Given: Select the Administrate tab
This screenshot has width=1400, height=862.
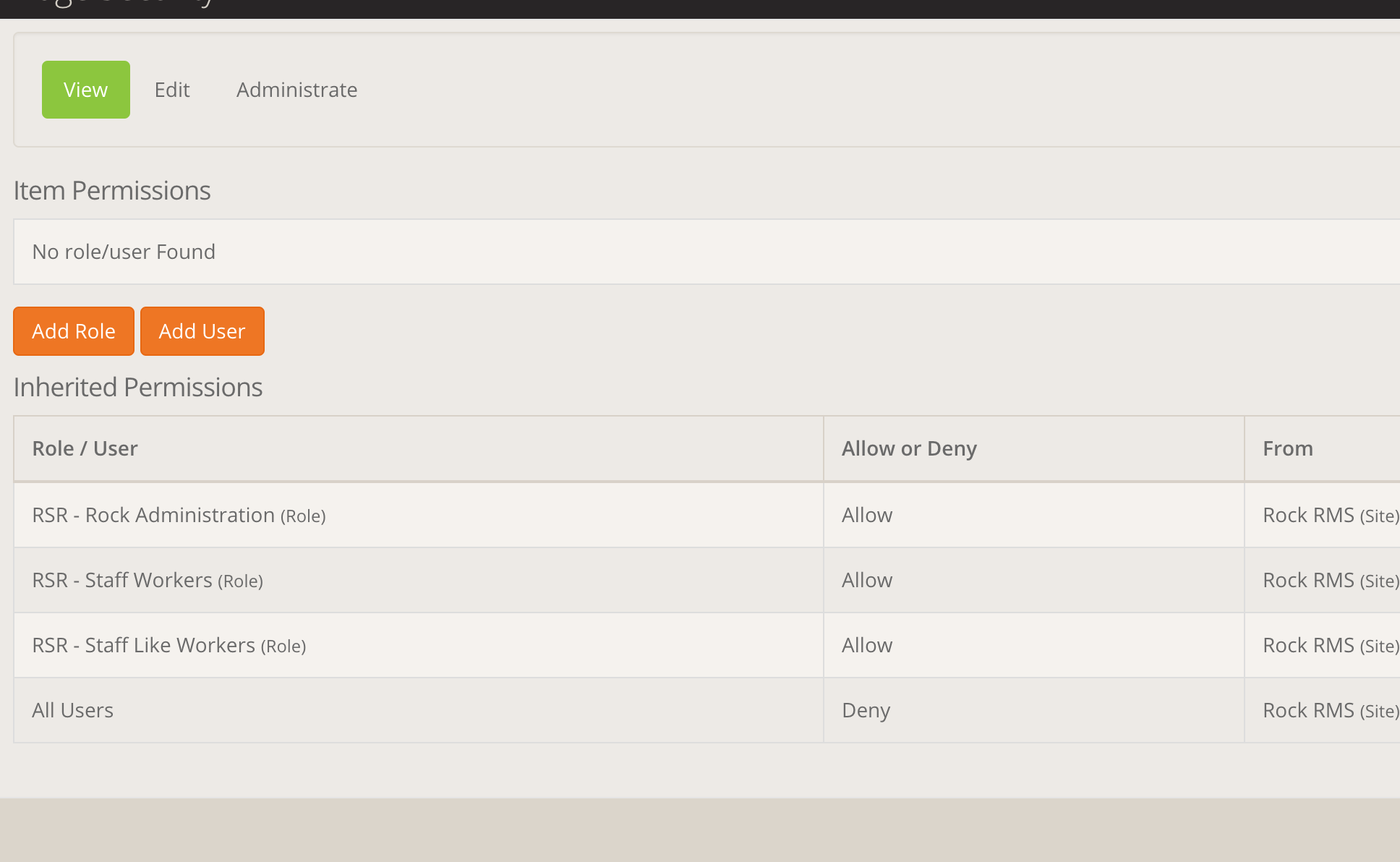Looking at the screenshot, I should 296,90.
